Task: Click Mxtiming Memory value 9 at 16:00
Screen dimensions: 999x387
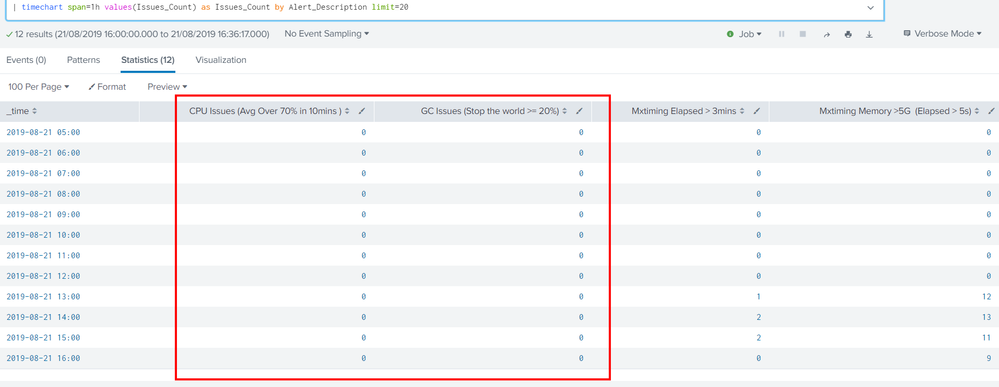Action: (989, 358)
